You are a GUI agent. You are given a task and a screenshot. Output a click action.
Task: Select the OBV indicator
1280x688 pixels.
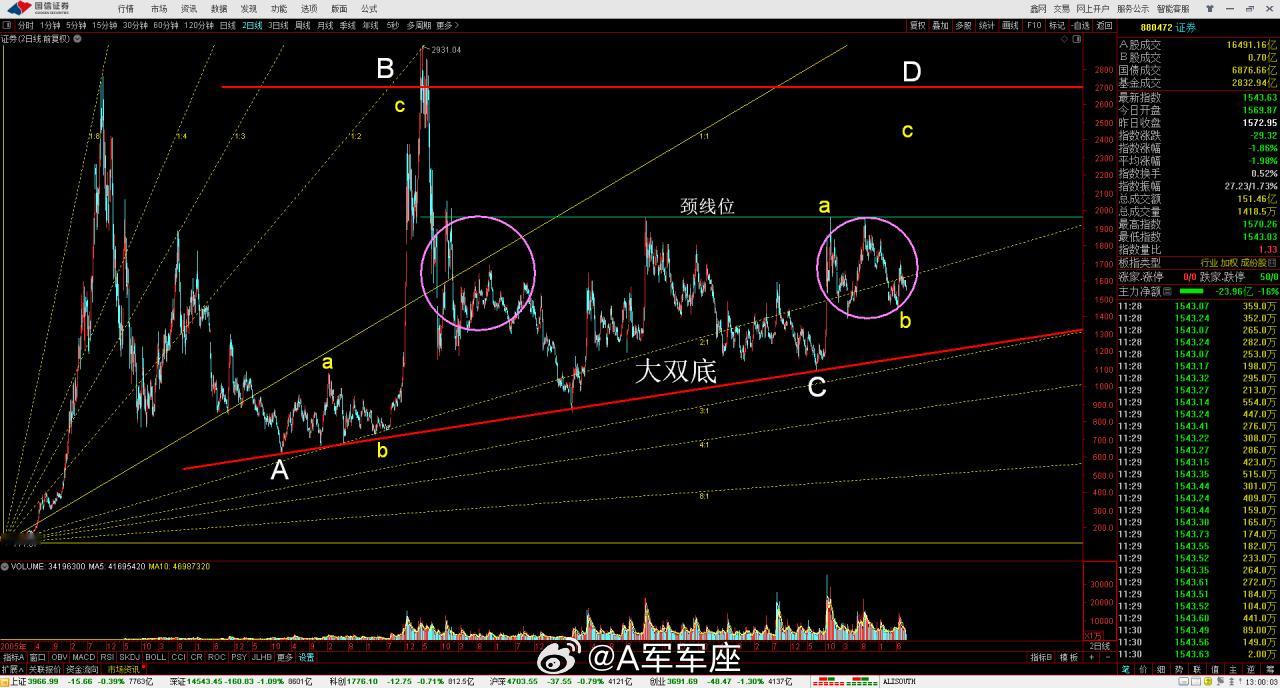coord(59,658)
